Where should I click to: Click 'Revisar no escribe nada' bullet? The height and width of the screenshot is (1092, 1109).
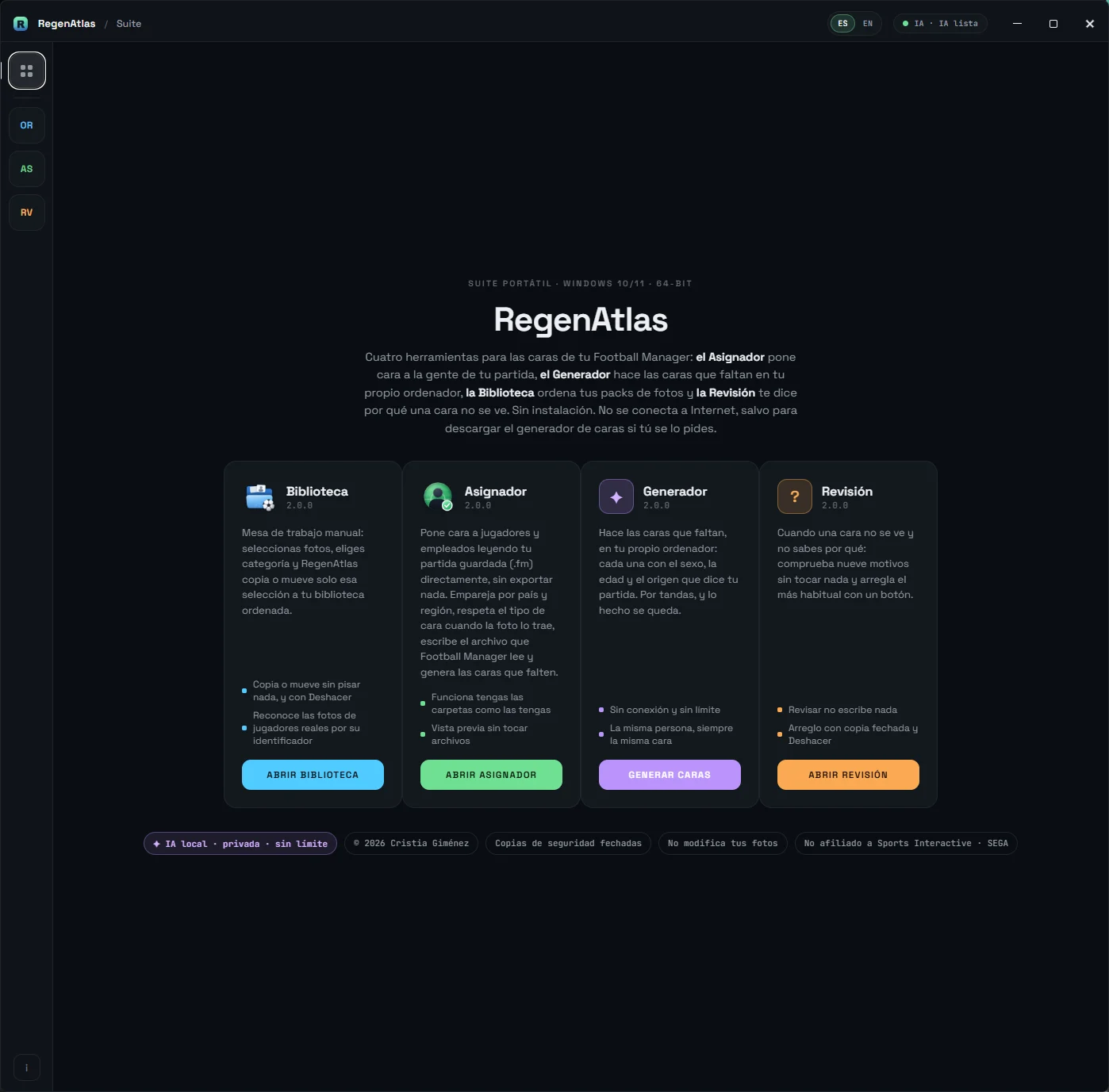point(838,710)
